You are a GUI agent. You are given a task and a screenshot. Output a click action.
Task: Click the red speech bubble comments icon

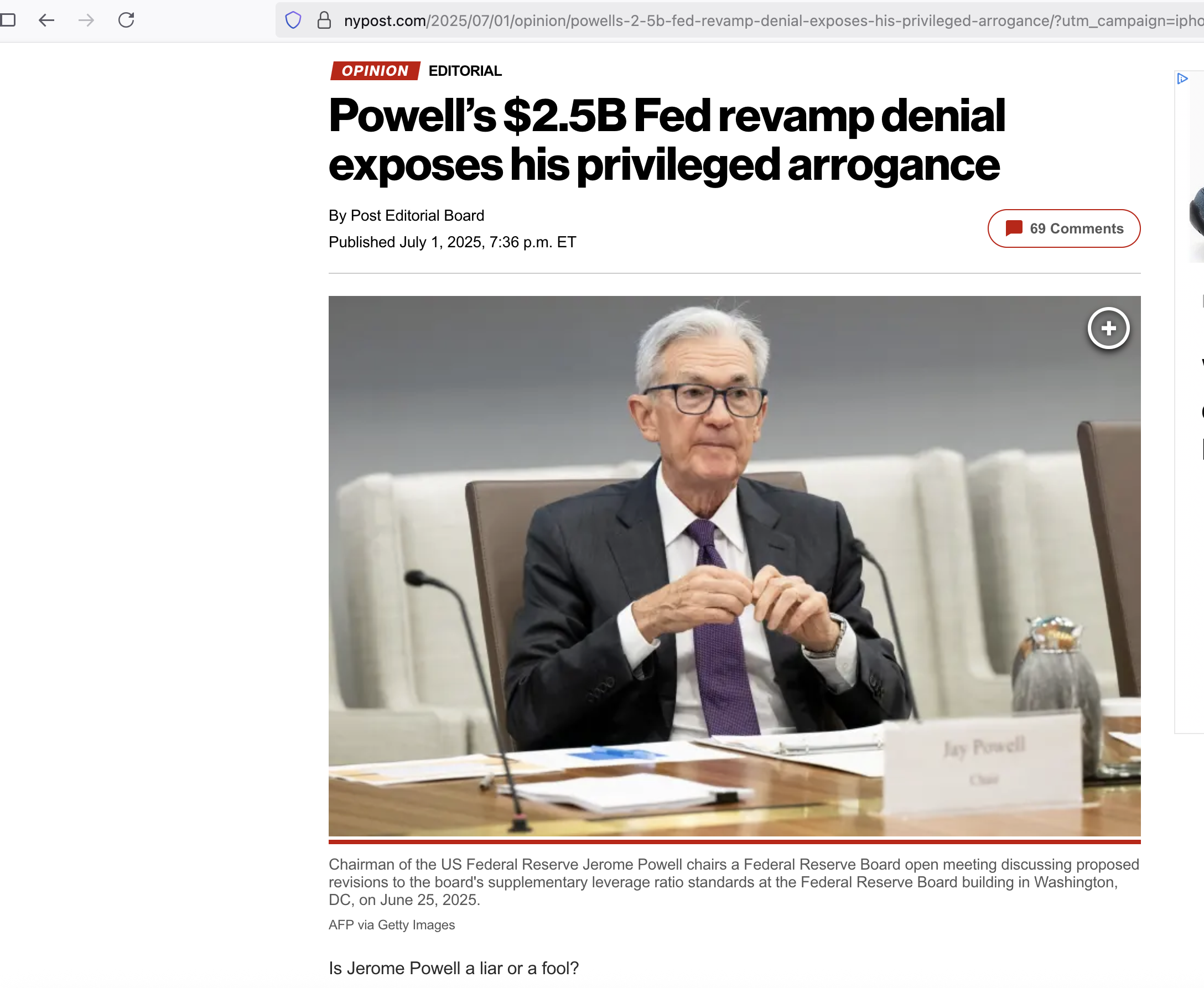pyautogui.click(x=1014, y=229)
